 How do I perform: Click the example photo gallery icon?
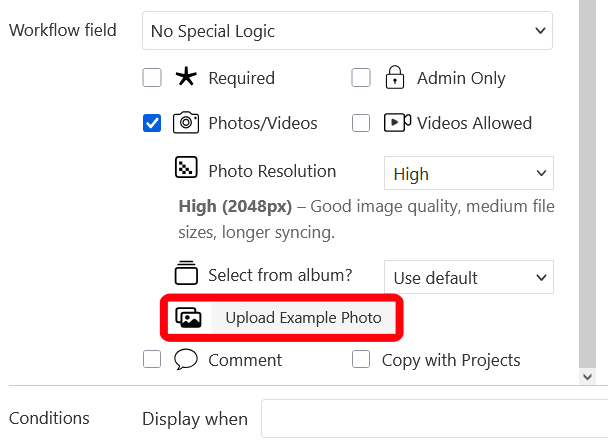(x=188, y=318)
